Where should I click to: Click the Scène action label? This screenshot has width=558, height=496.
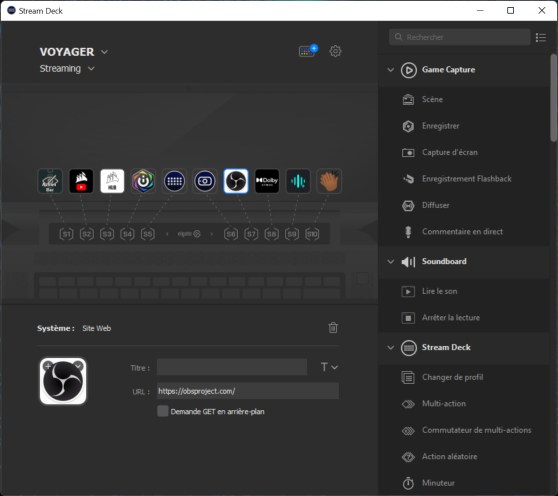click(x=432, y=100)
